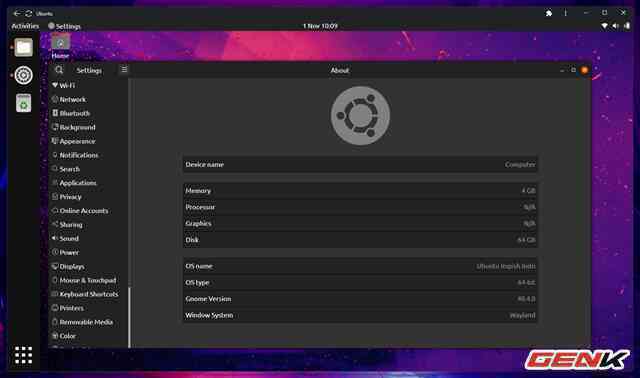Close the Settings window with orange button
This screenshot has width=640, height=378.
pos(584,70)
